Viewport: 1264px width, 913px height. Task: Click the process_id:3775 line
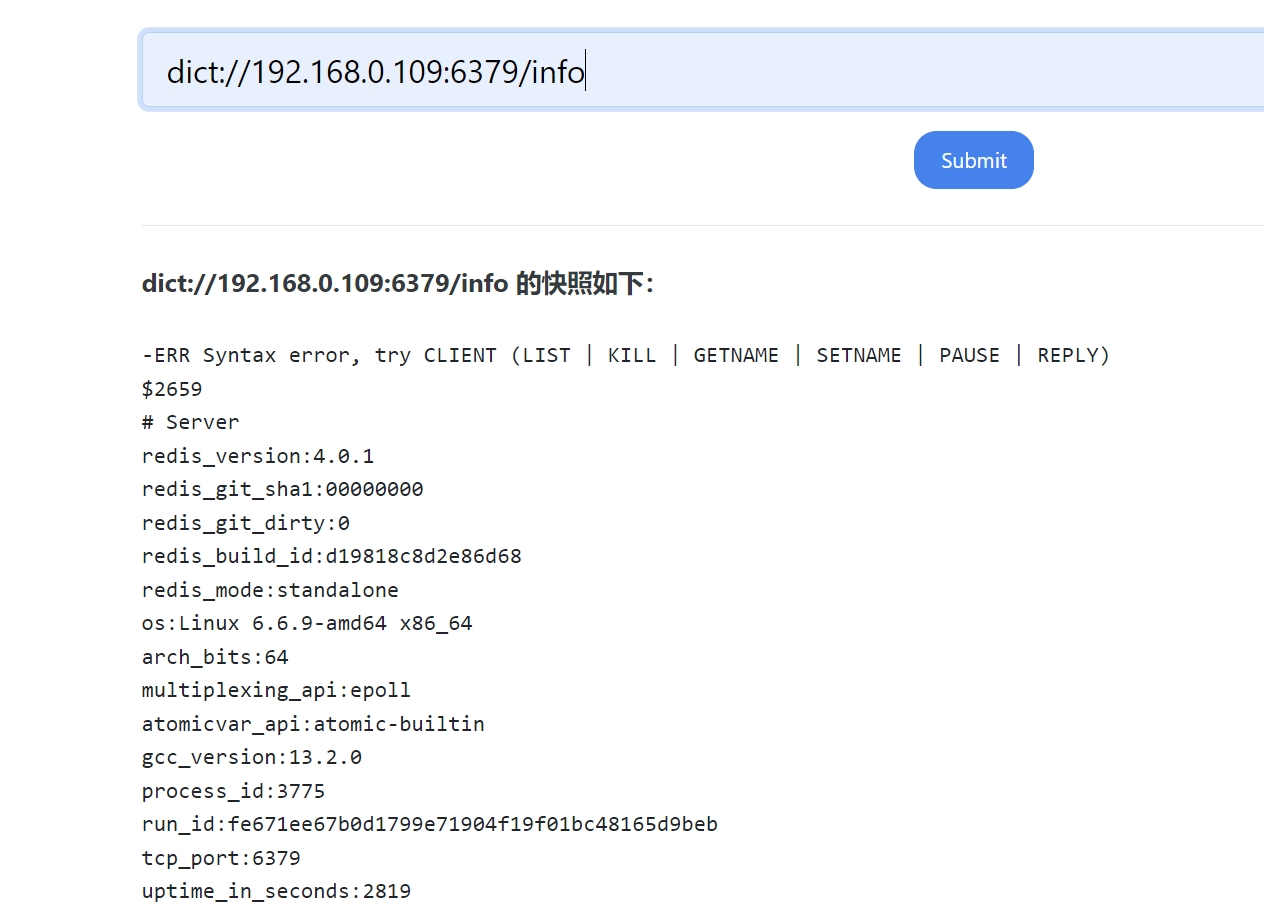233,791
